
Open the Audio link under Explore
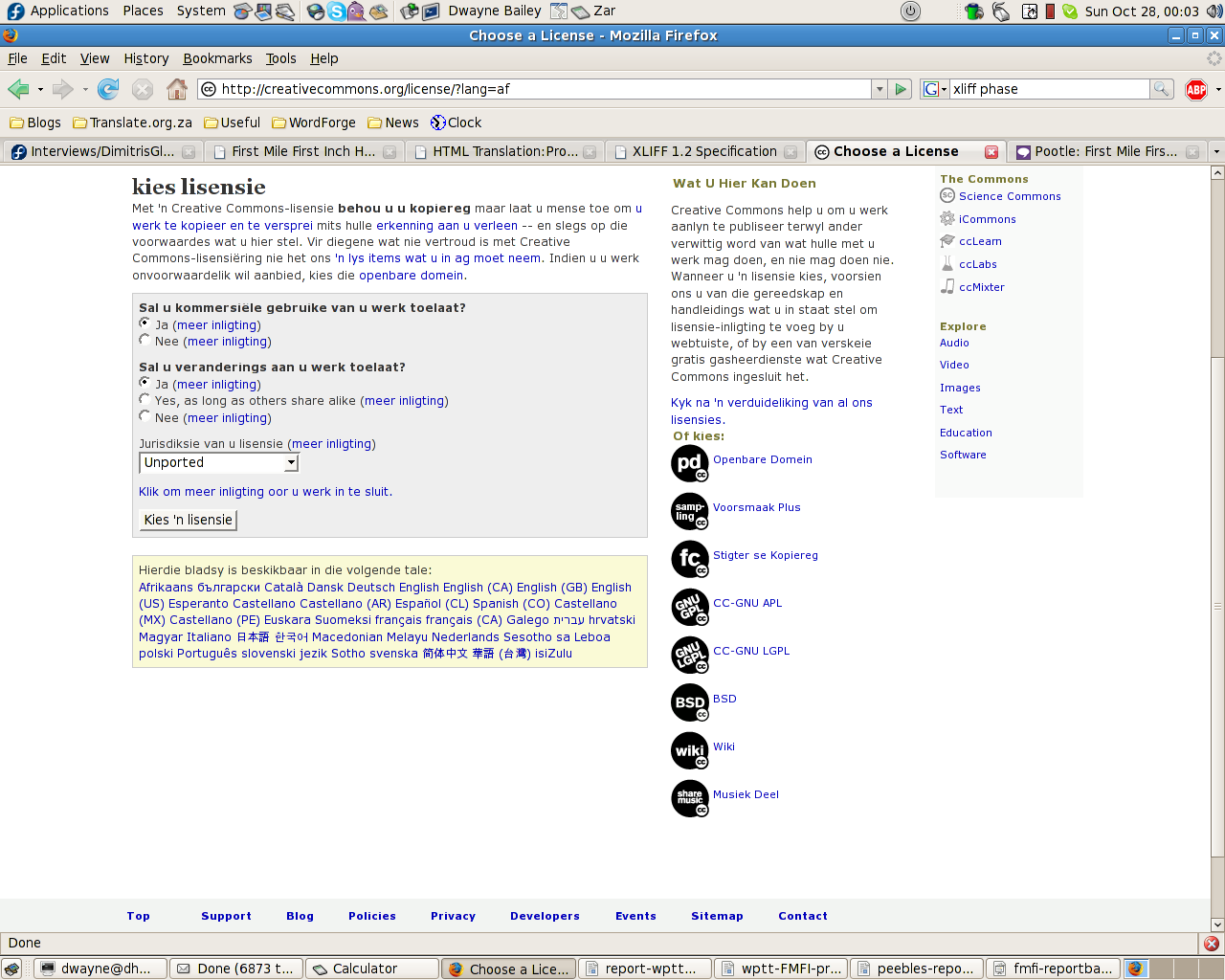pyautogui.click(x=954, y=343)
